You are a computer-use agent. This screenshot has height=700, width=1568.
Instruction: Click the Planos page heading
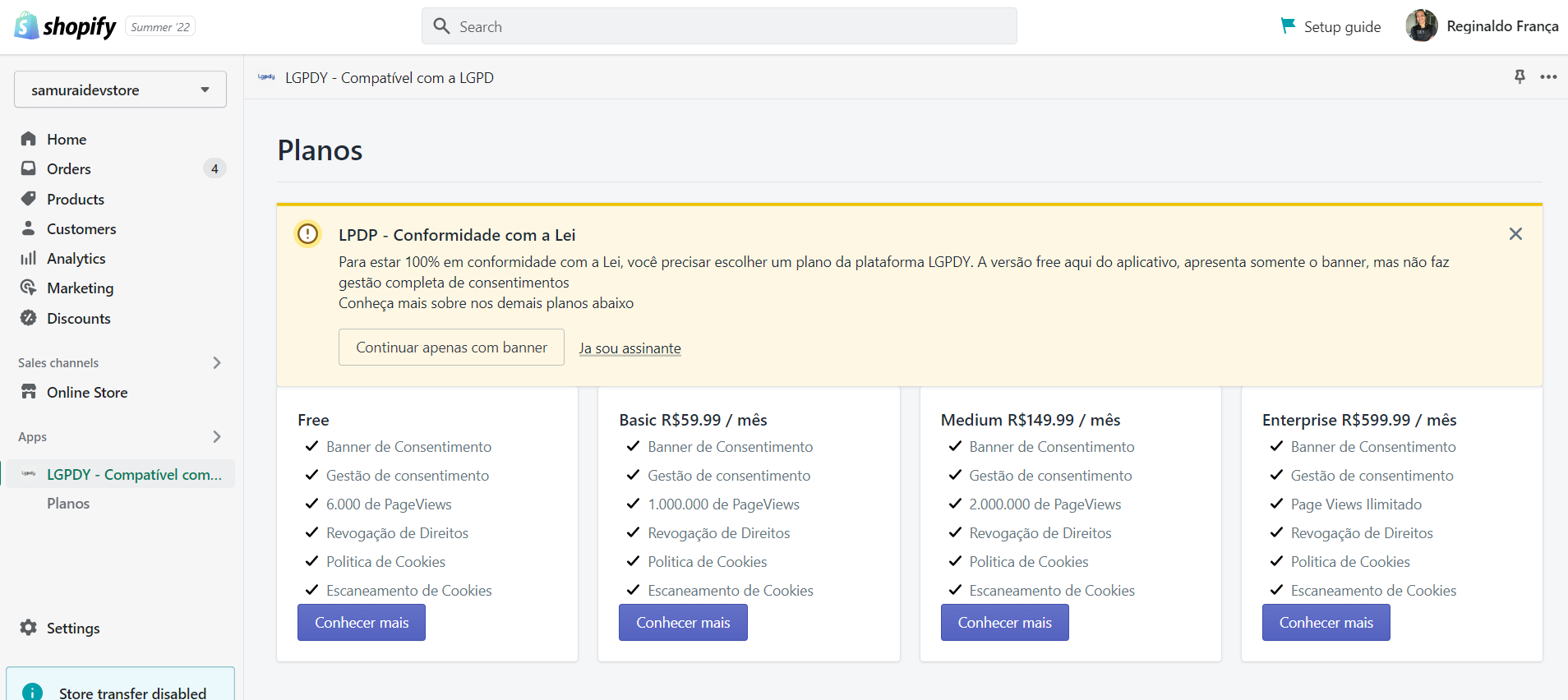click(320, 150)
